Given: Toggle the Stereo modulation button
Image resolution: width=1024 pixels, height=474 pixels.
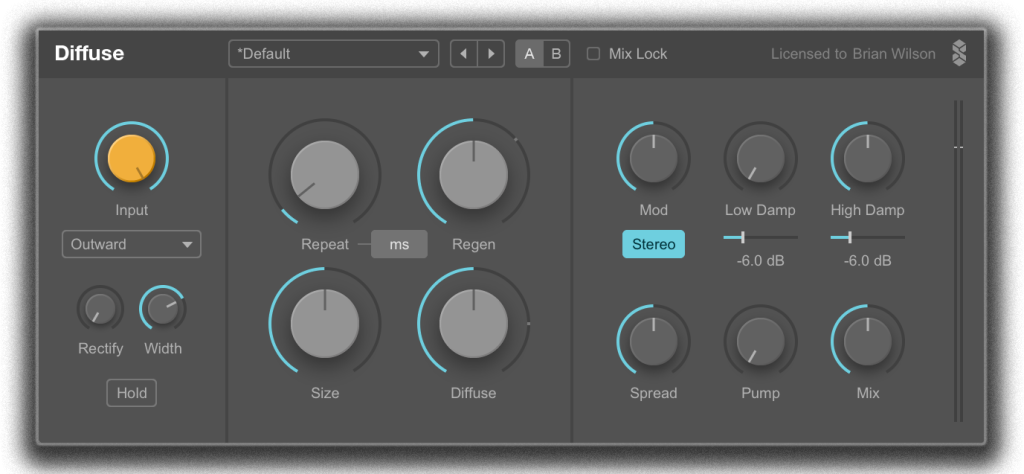Looking at the screenshot, I should click(653, 244).
